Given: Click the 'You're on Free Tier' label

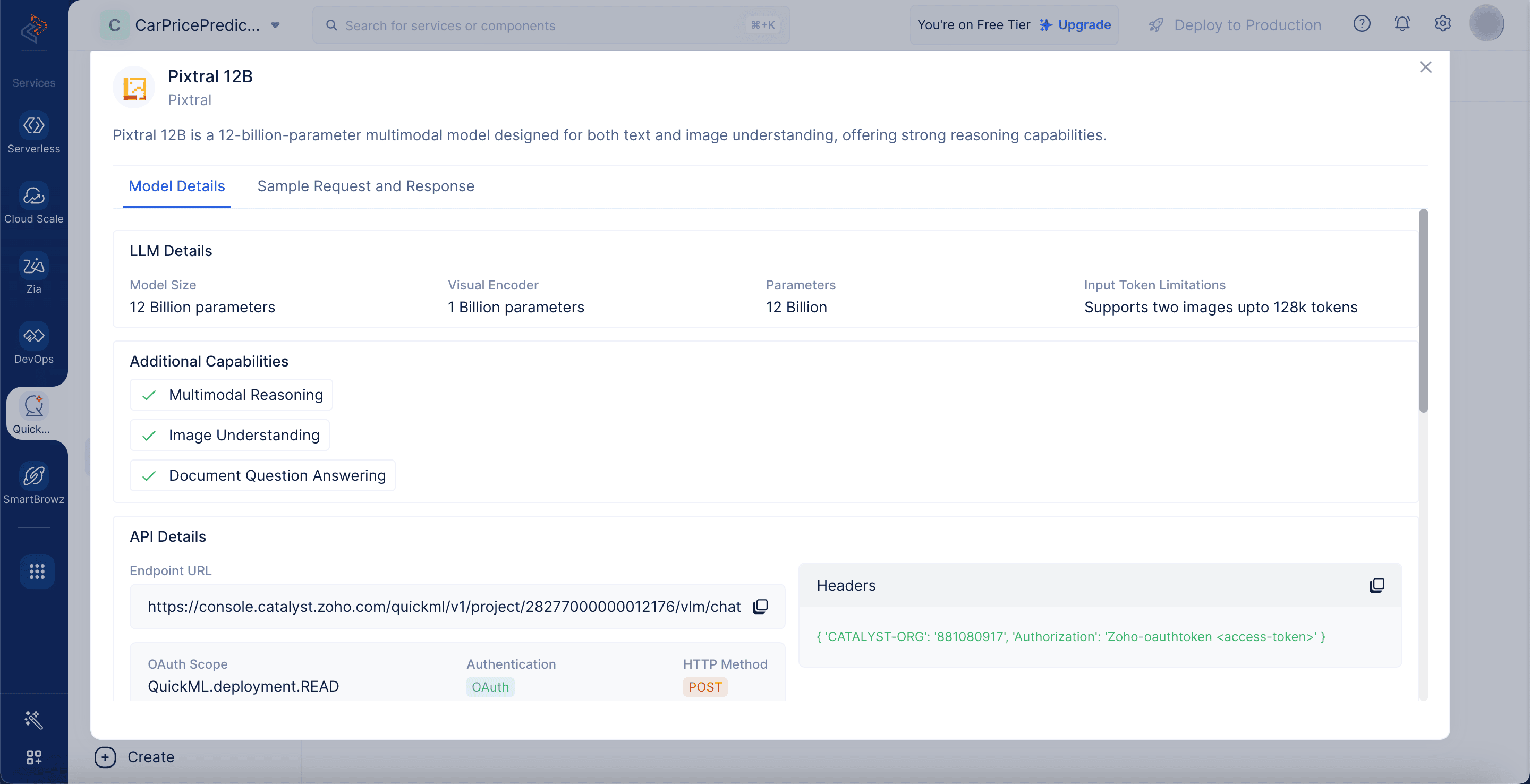Looking at the screenshot, I should [974, 25].
